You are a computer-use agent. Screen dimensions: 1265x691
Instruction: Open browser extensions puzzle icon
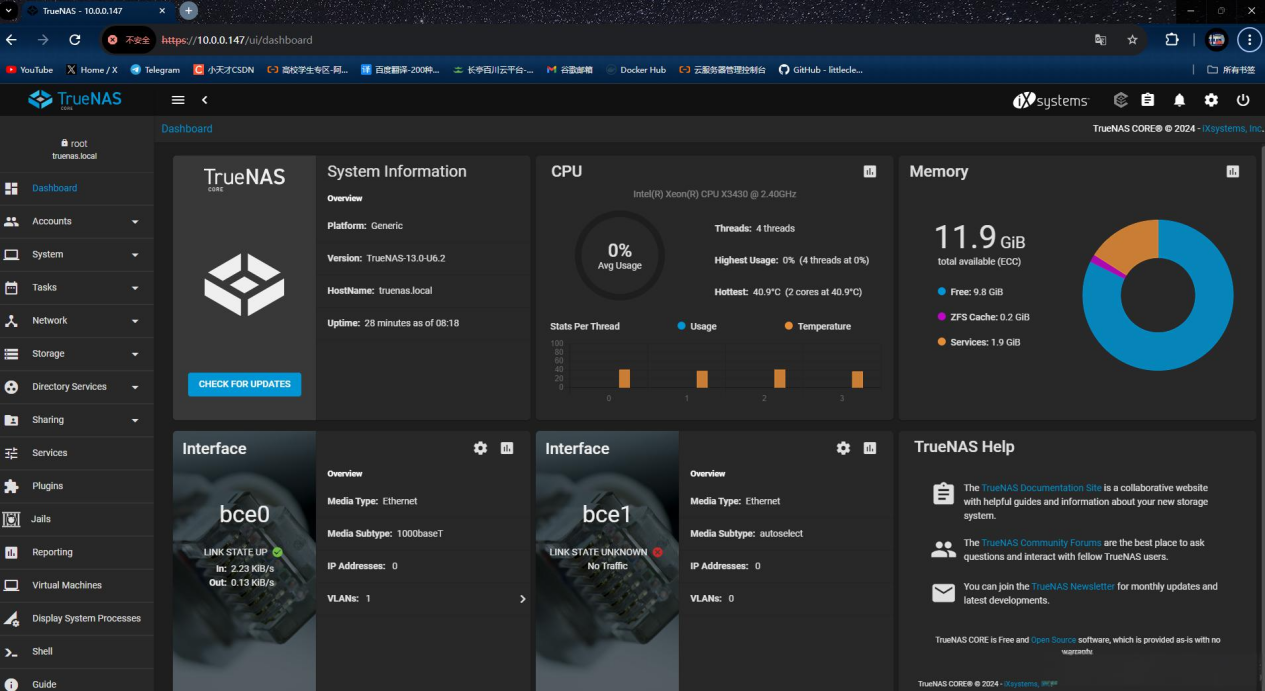point(1172,40)
